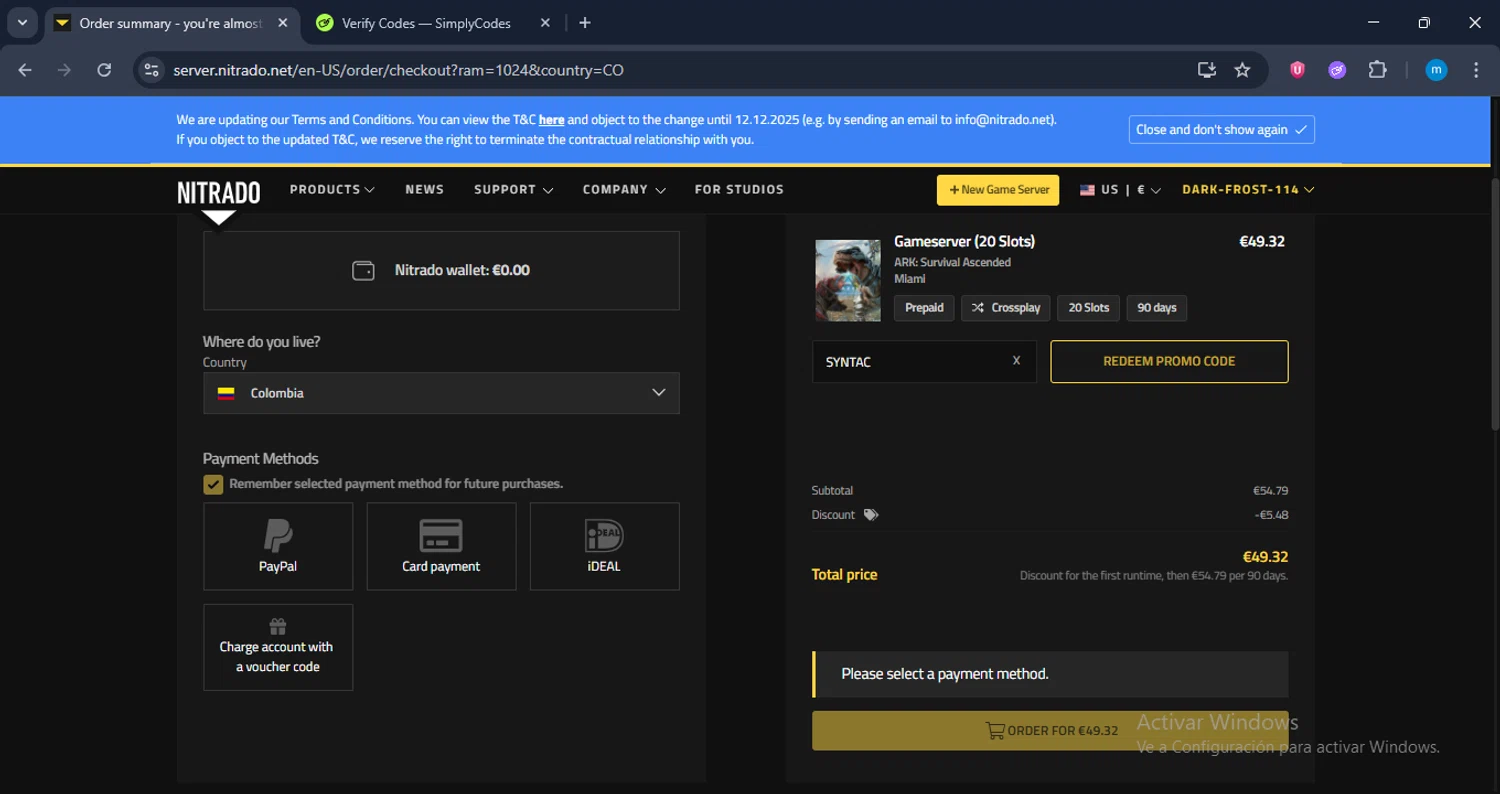Click the site information icon in address bar
This screenshot has width=1500, height=794.
pos(151,70)
